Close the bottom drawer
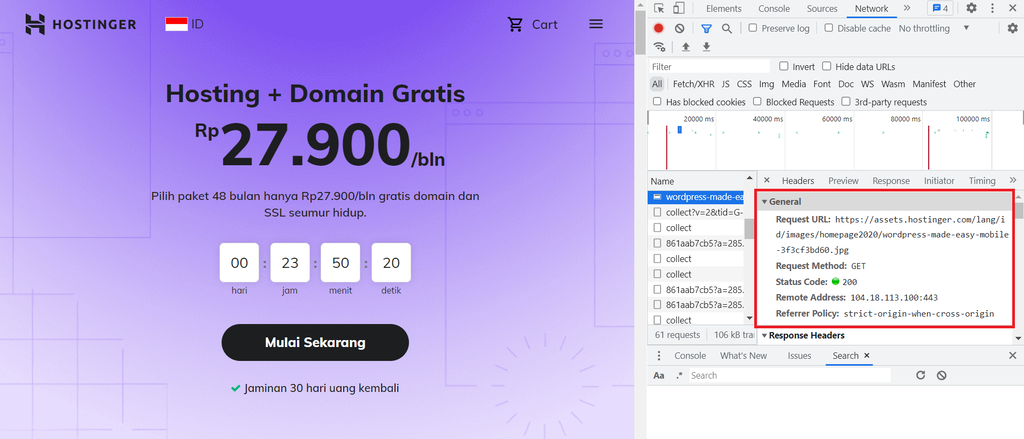This screenshot has height=439, width=1024. click(x=1012, y=355)
